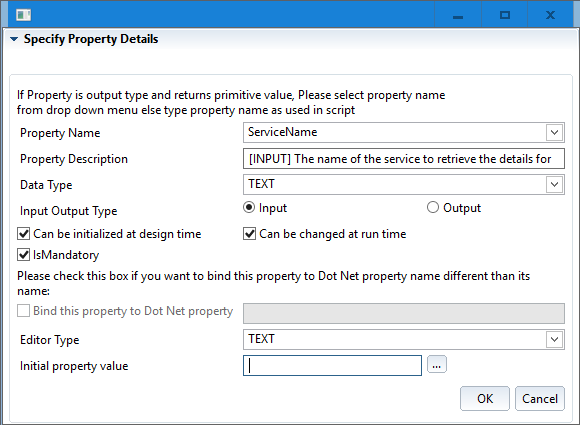Uncheck the IsMandatory checkbox

pyautogui.click(x=24, y=255)
